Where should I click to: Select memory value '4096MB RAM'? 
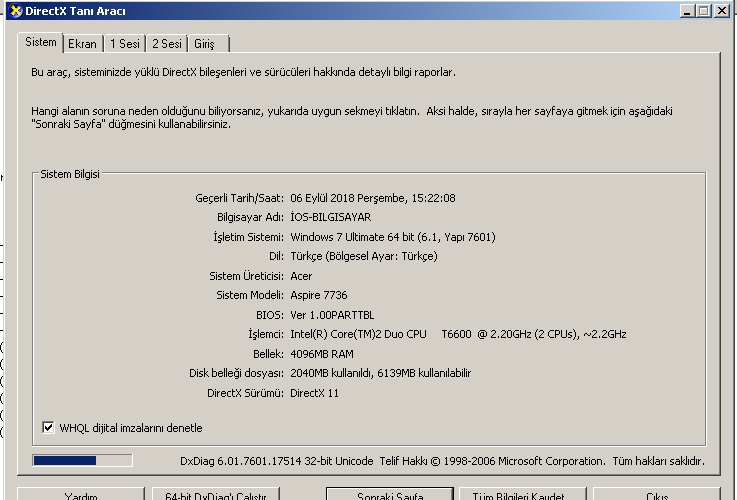coord(322,354)
